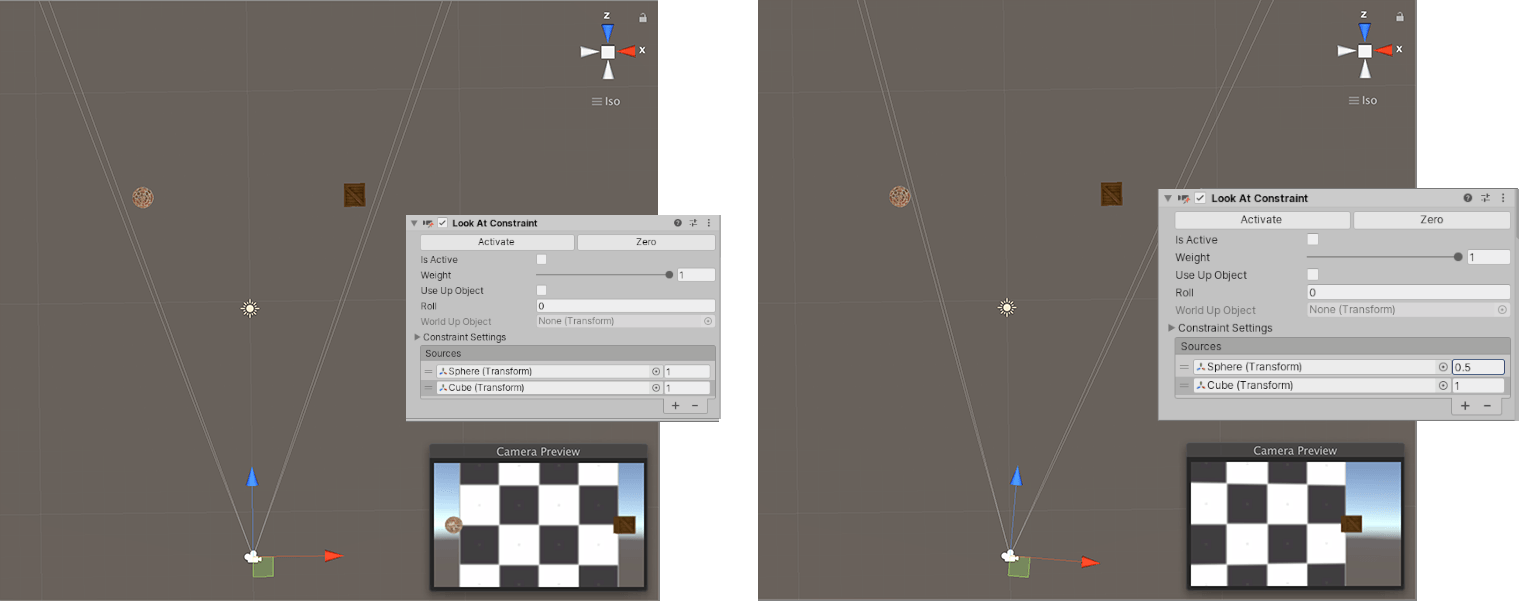Open the help icon in the left Look At Constraint header
Viewport: 1529px width, 601px height.
pos(678,223)
